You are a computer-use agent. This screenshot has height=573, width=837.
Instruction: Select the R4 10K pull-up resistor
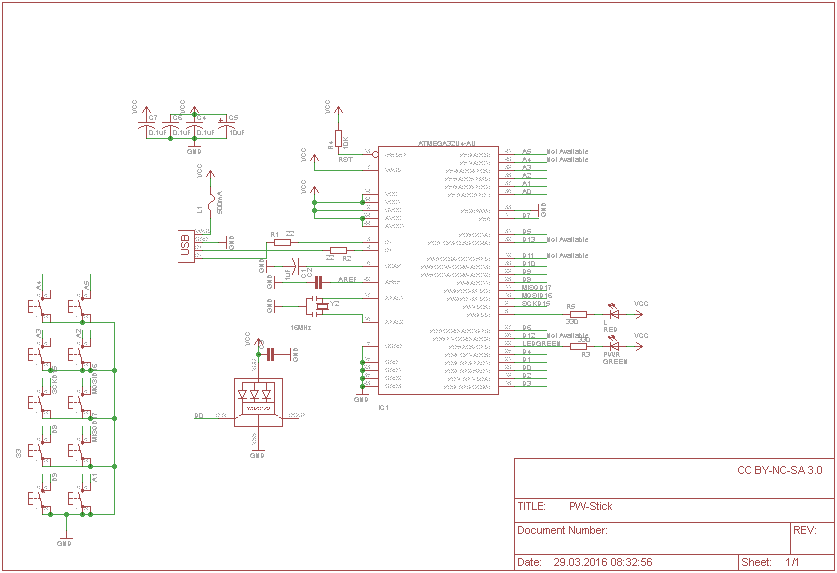click(x=338, y=138)
